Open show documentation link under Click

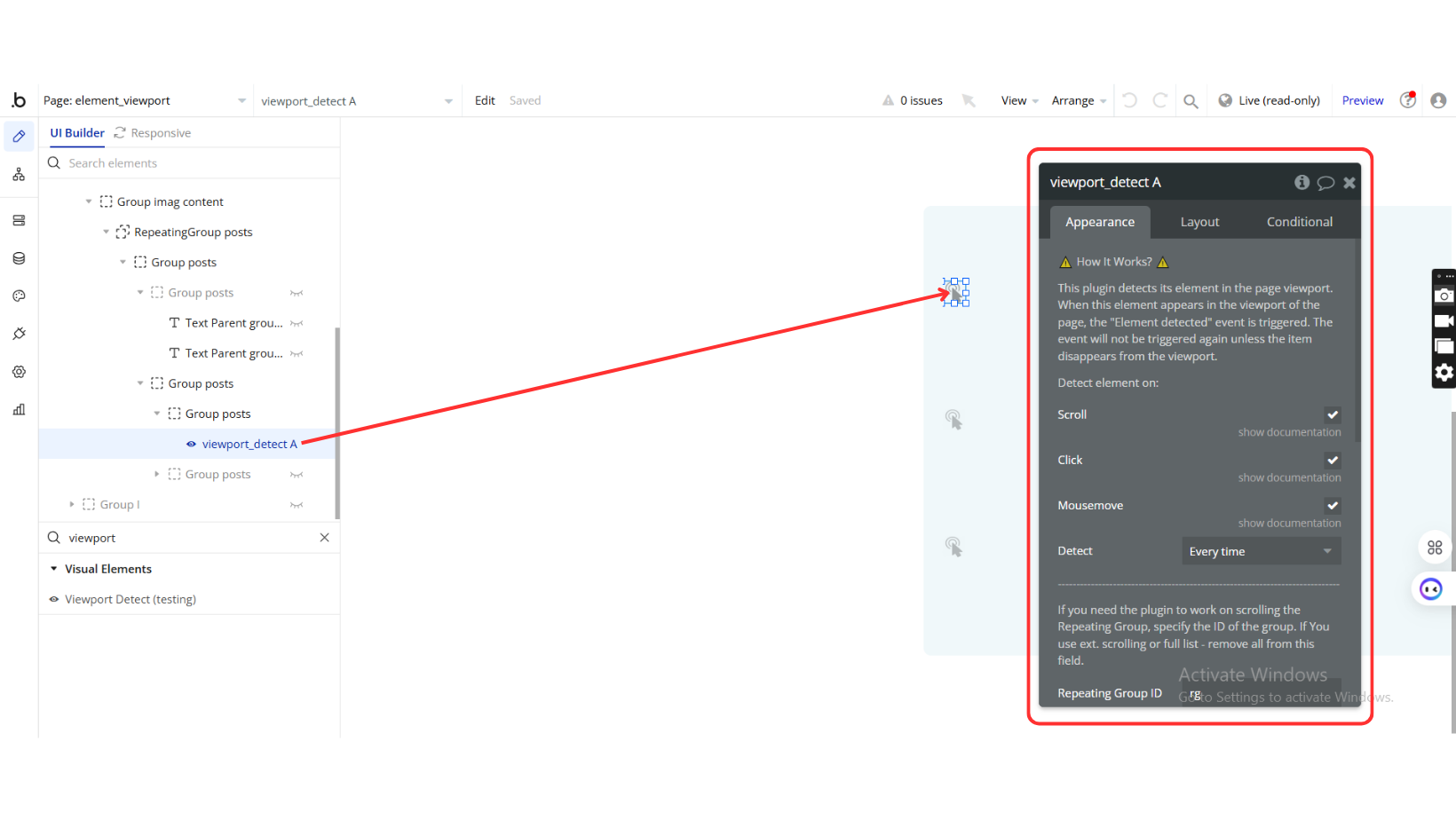point(1289,477)
